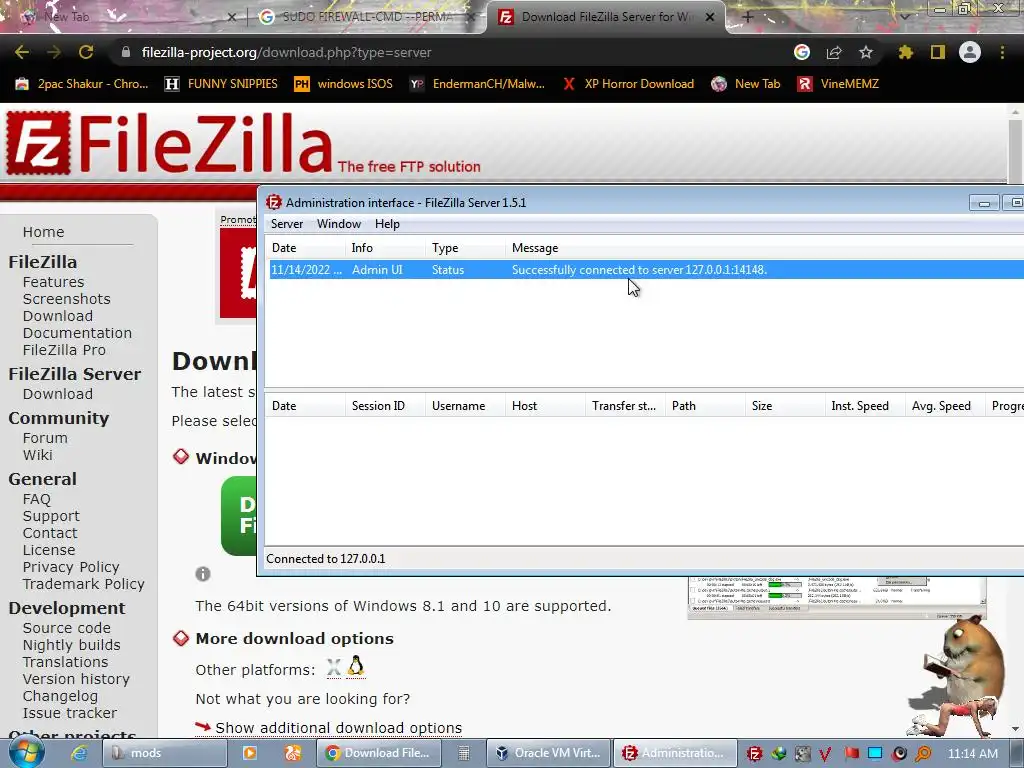The image size is (1024, 768).
Task: Go to Home in site sidebar
Action: click(43, 232)
